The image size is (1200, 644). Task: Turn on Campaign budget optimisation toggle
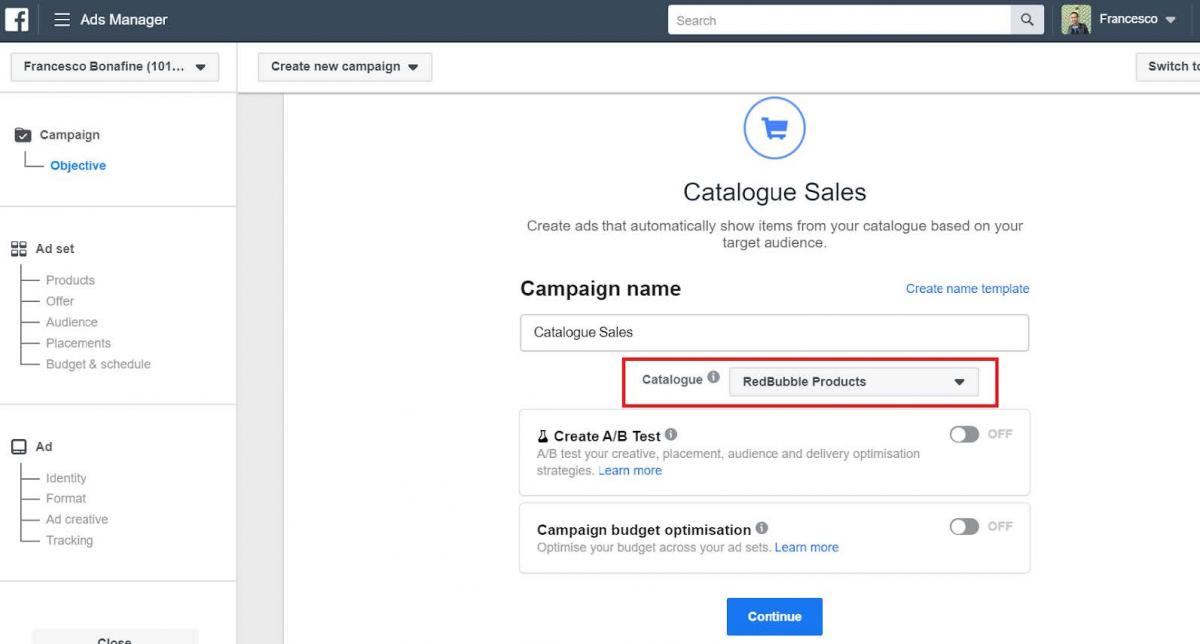[x=964, y=526]
